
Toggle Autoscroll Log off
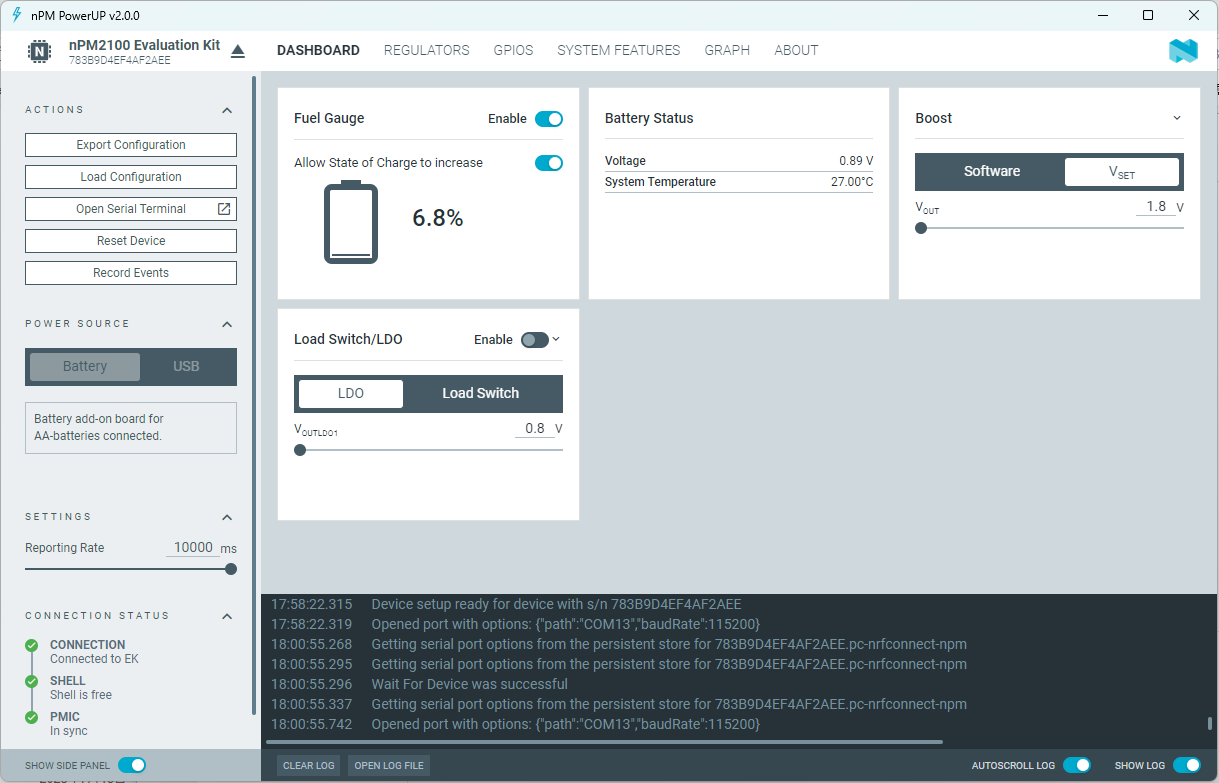tap(1077, 765)
